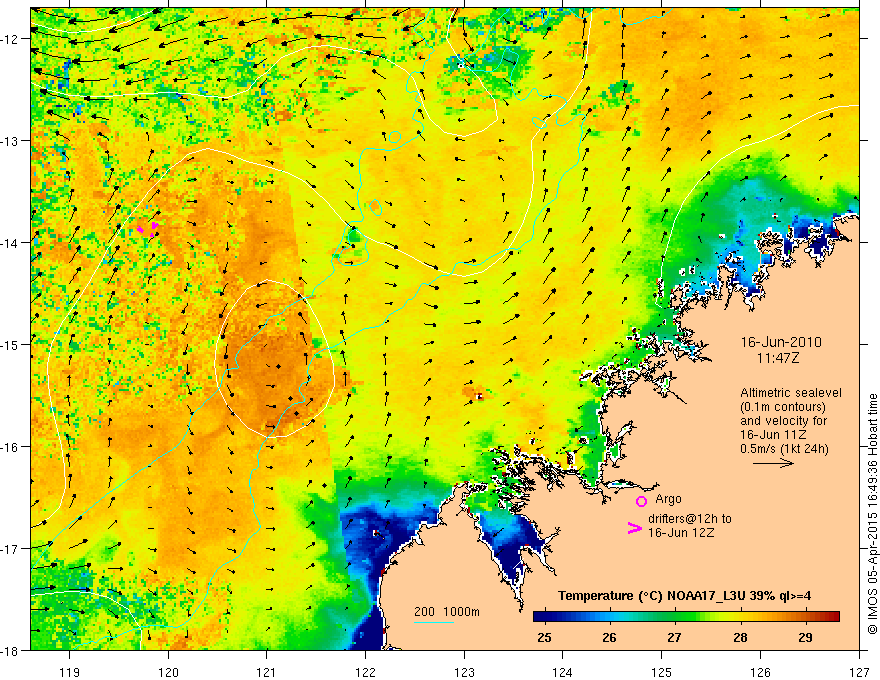Click the latitude label -14
The height and width of the screenshot is (680, 880).
pos(10,242)
